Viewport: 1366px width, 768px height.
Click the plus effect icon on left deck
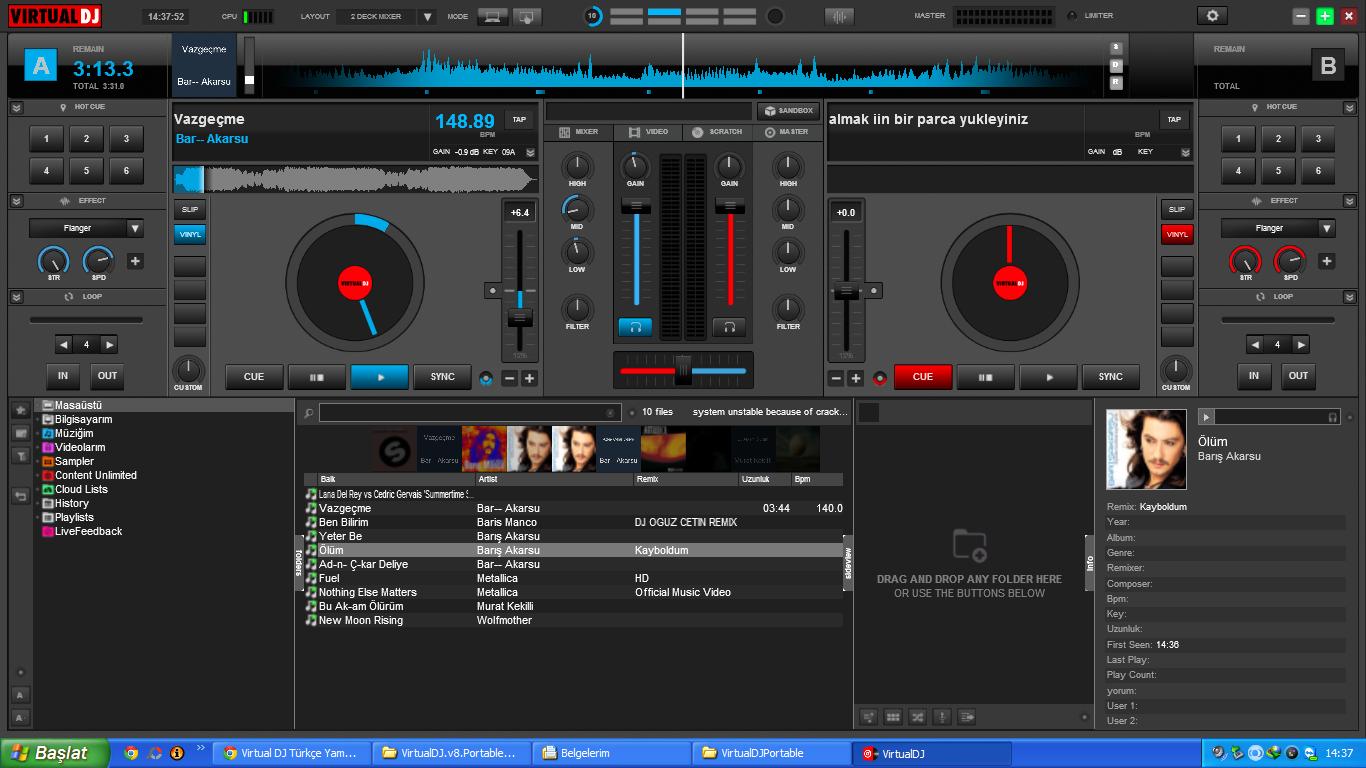click(x=135, y=262)
